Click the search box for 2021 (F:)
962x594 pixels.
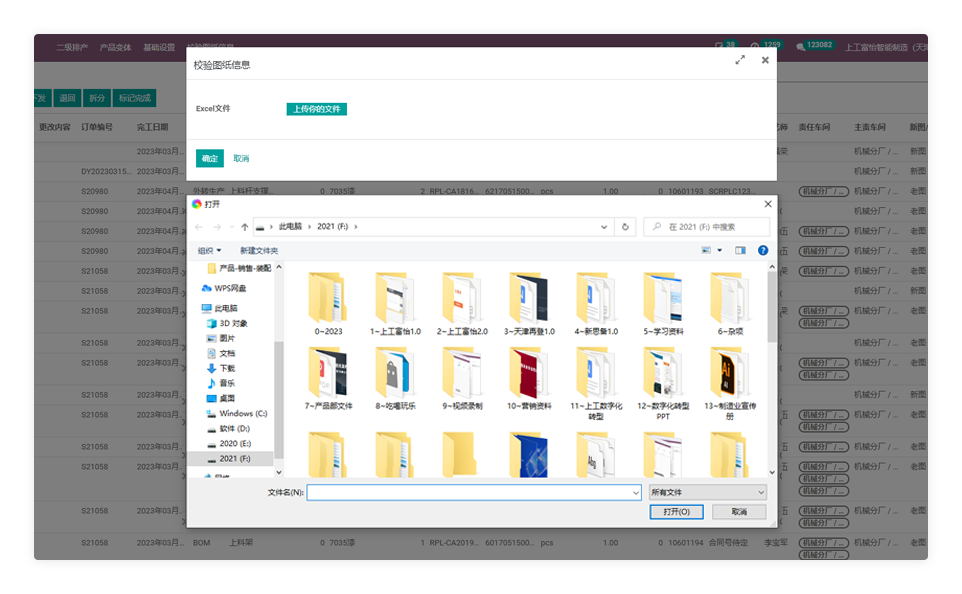pyautogui.click(x=710, y=227)
